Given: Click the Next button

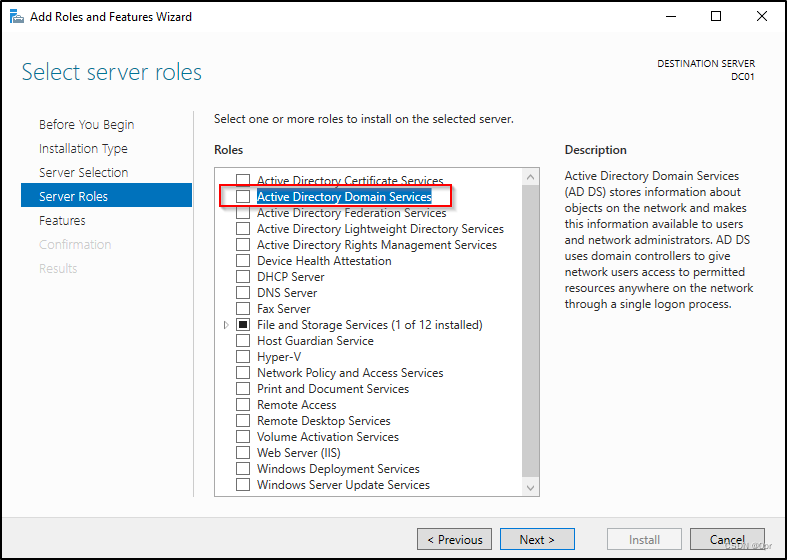Looking at the screenshot, I should click(537, 539).
